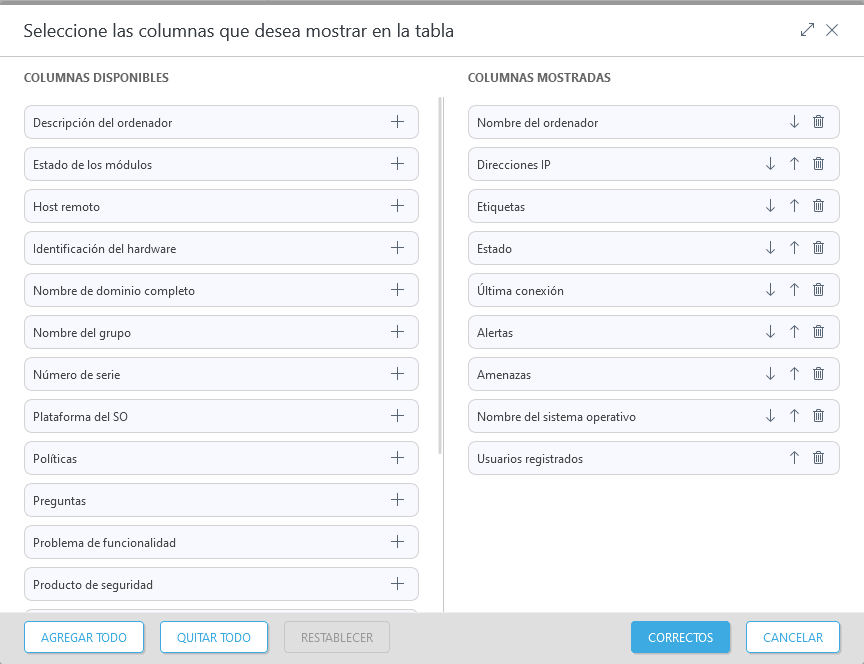The image size is (864, 664).
Task: Move Nombre del ordenador column down
Action: (x=794, y=122)
